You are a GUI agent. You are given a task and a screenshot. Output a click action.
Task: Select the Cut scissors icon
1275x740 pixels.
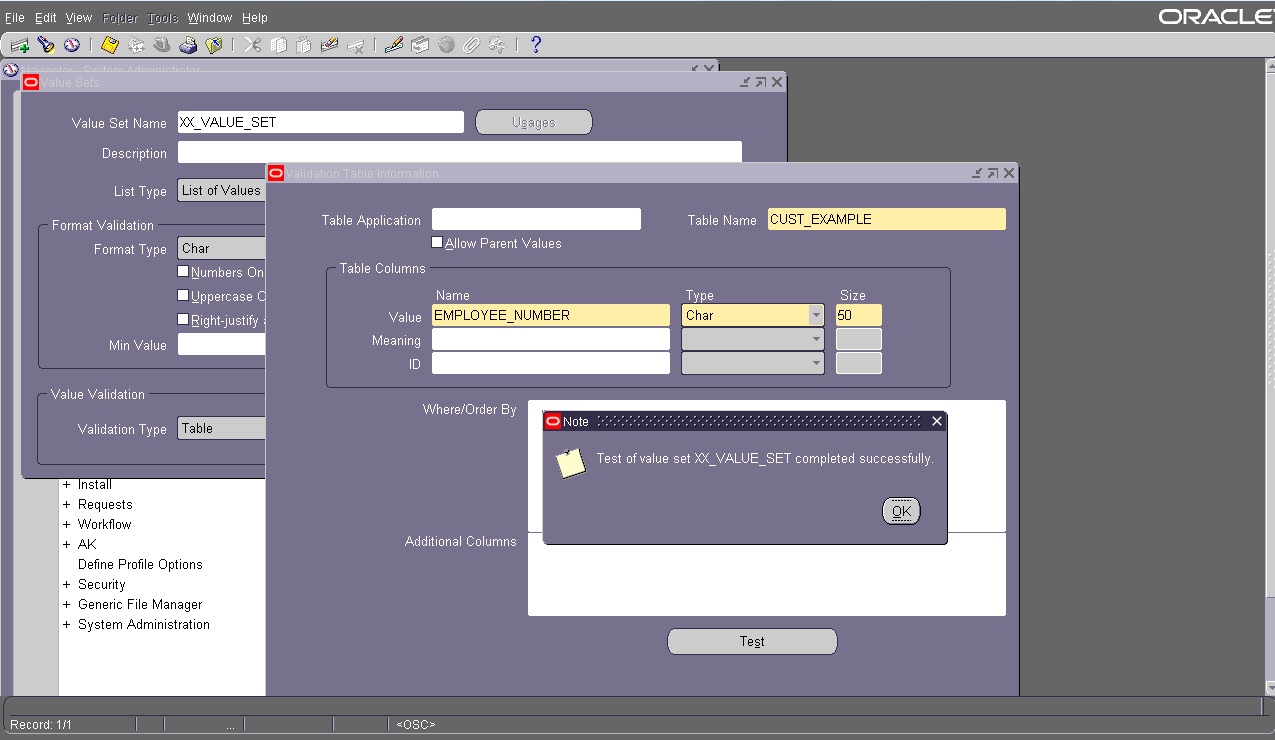point(253,45)
